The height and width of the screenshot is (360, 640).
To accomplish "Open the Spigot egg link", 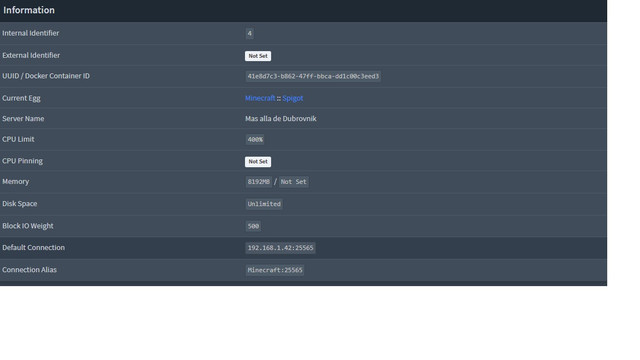I will tap(293, 98).
